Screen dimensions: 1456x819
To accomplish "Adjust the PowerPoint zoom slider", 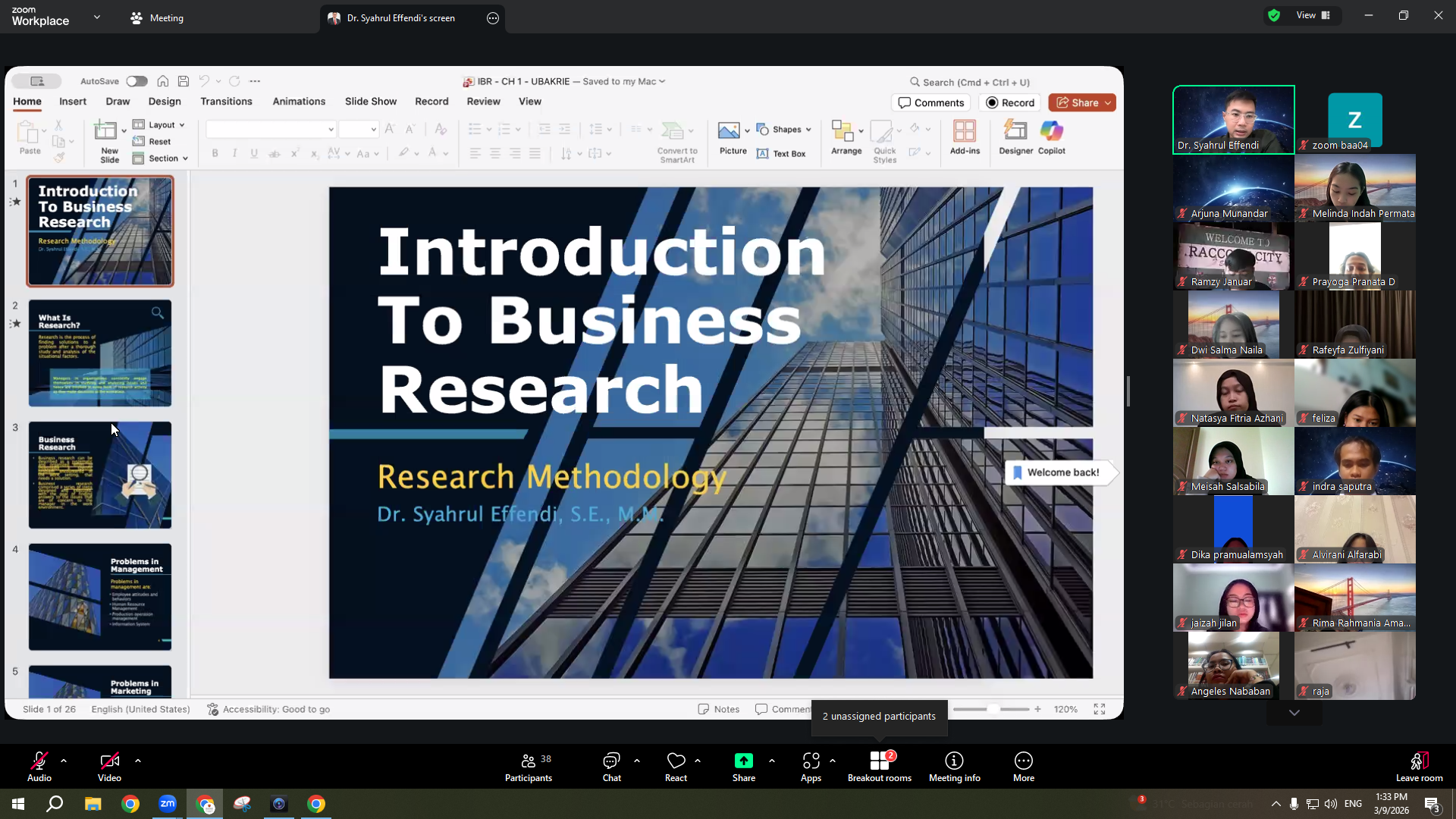I will 992,709.
